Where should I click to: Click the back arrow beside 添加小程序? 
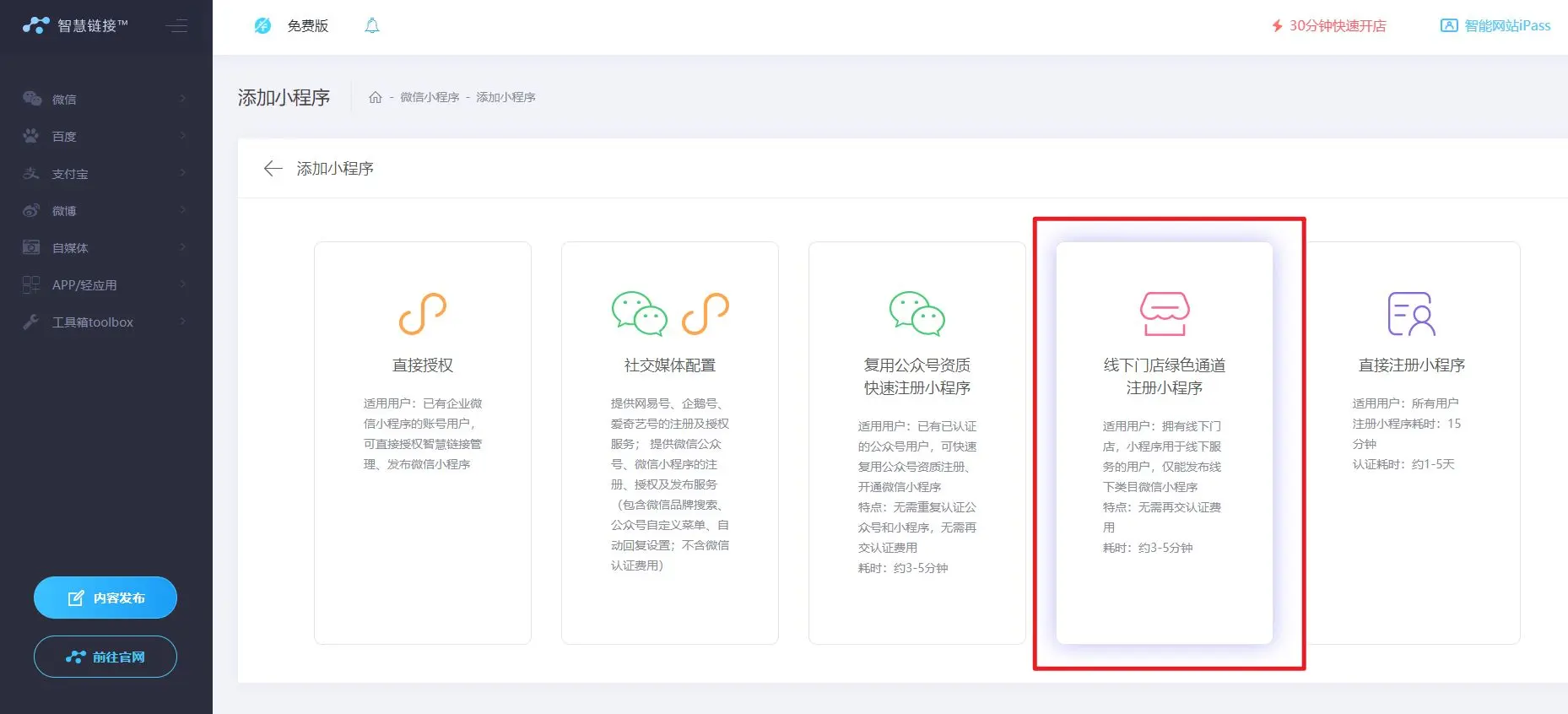[x=273, y=169]
